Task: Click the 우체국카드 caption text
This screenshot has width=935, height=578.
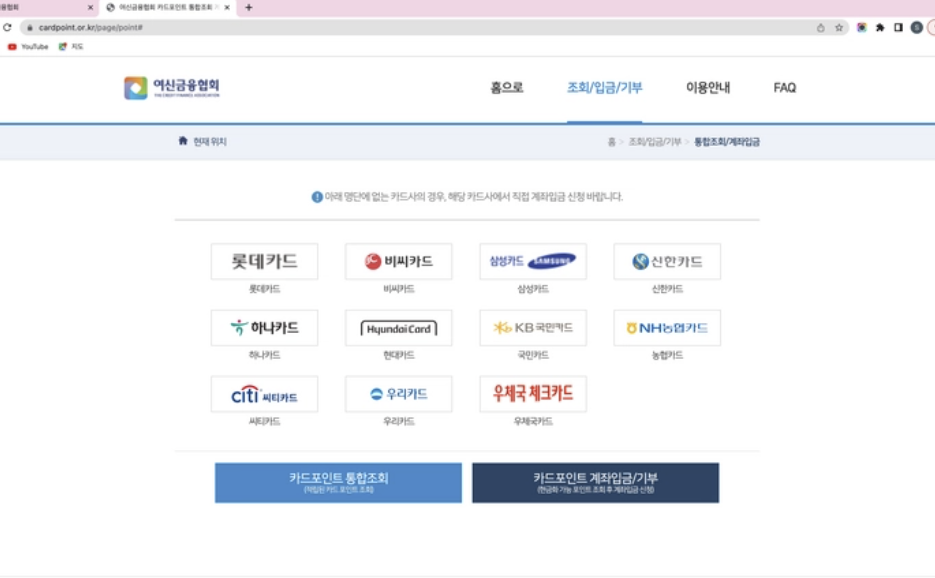Action: tap(533, 421)
